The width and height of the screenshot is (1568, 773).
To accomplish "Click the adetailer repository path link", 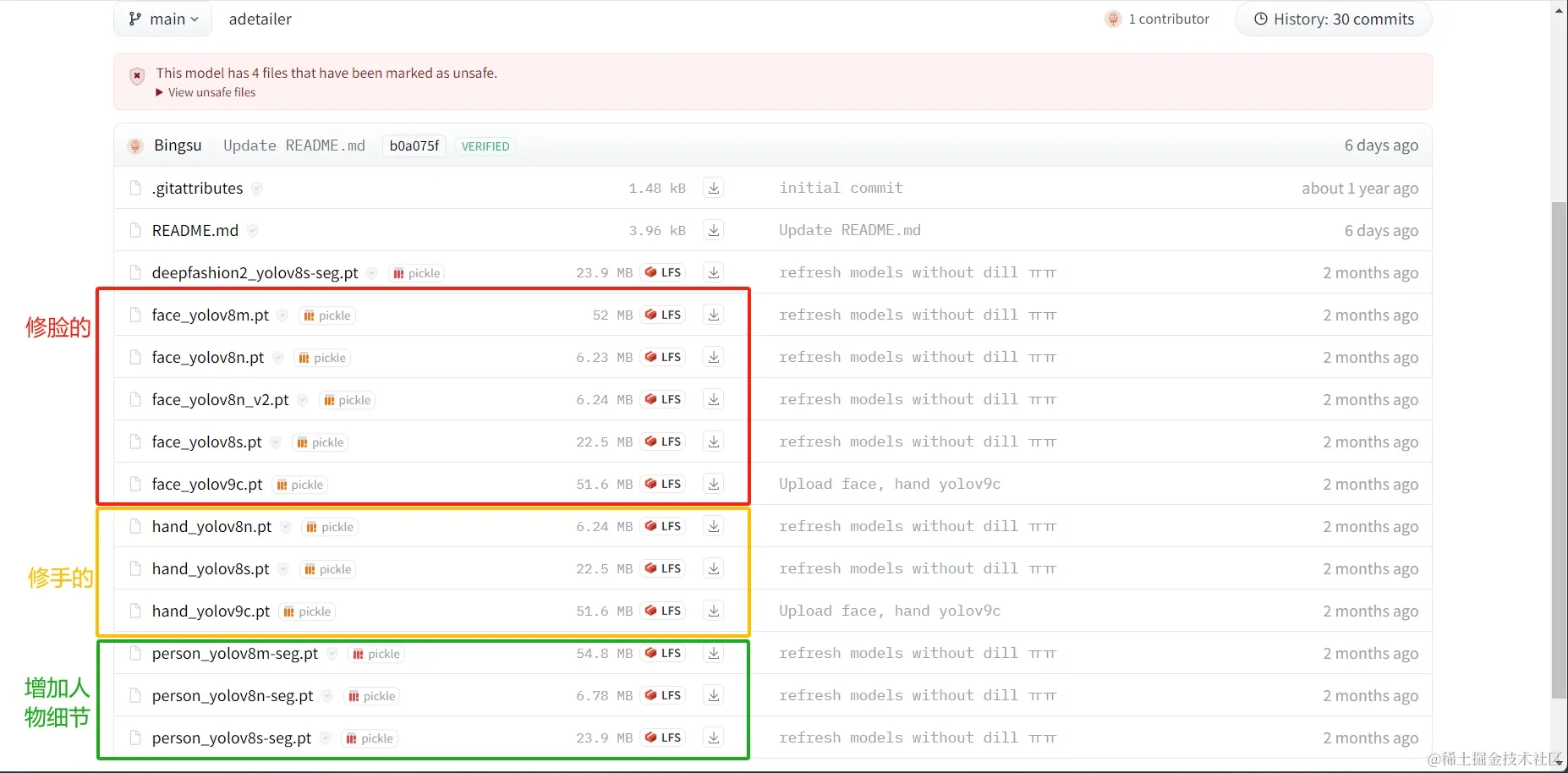I will click(x=260, y=19).
